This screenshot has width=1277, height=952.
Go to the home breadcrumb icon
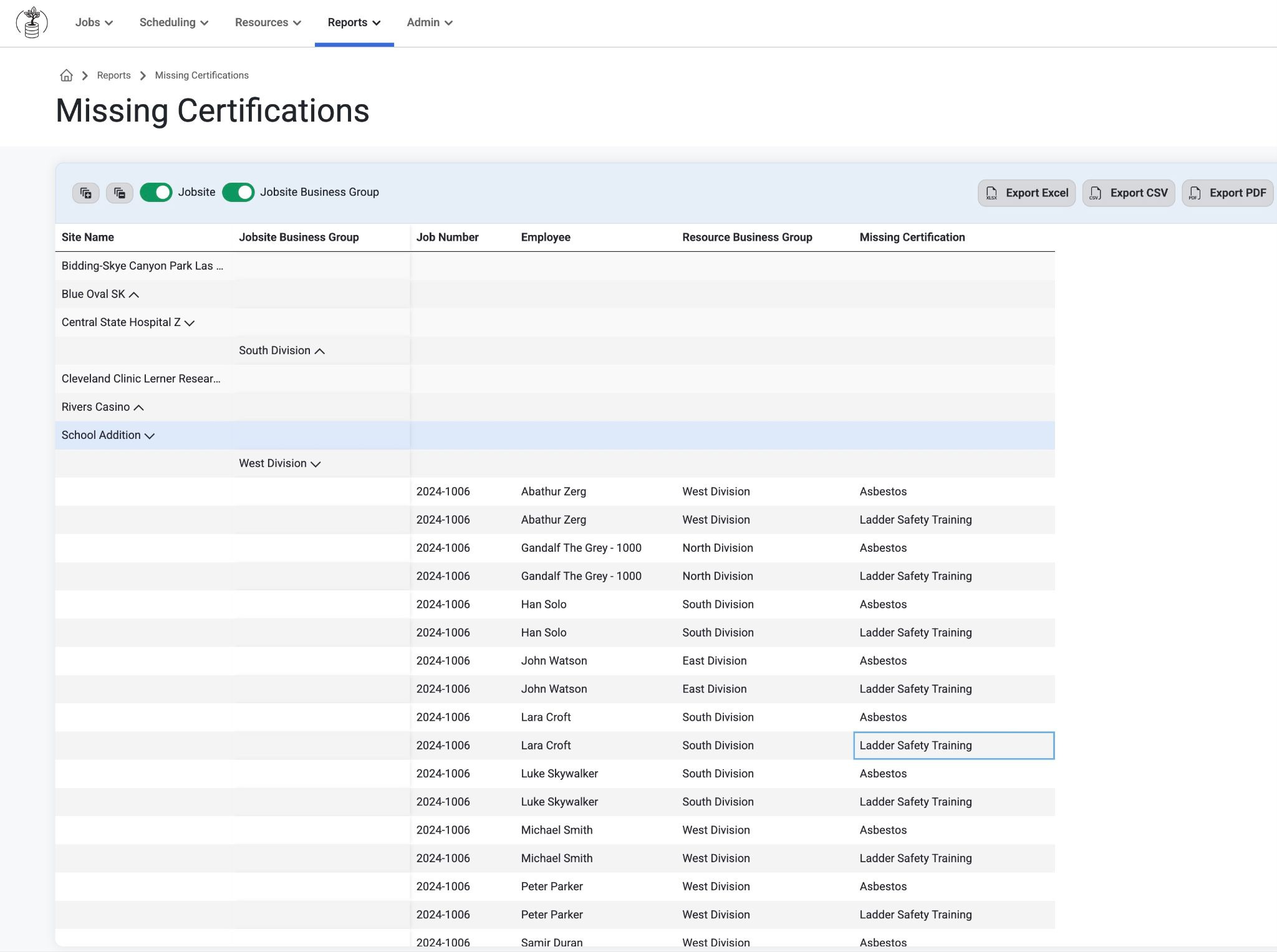tap(66, 75)
